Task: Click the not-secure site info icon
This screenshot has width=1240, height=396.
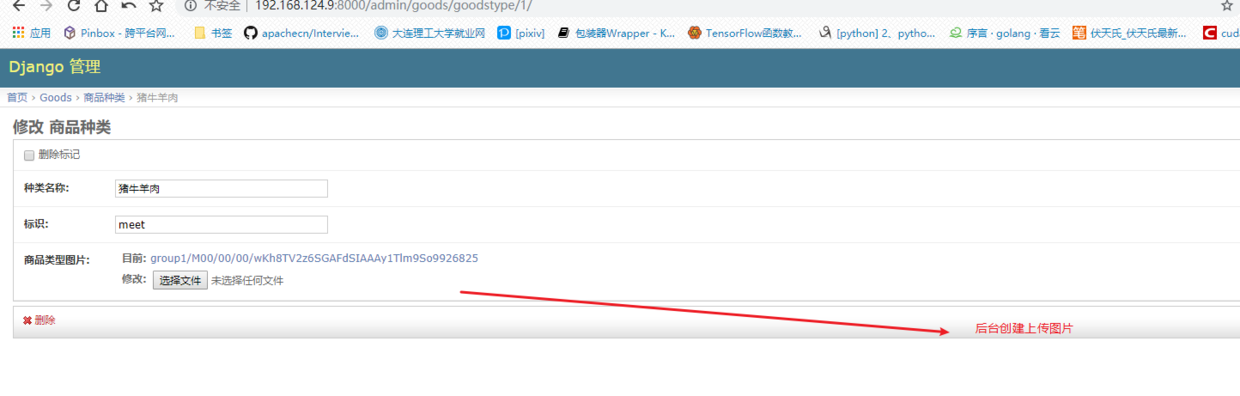Action: (x=191, y=6)
